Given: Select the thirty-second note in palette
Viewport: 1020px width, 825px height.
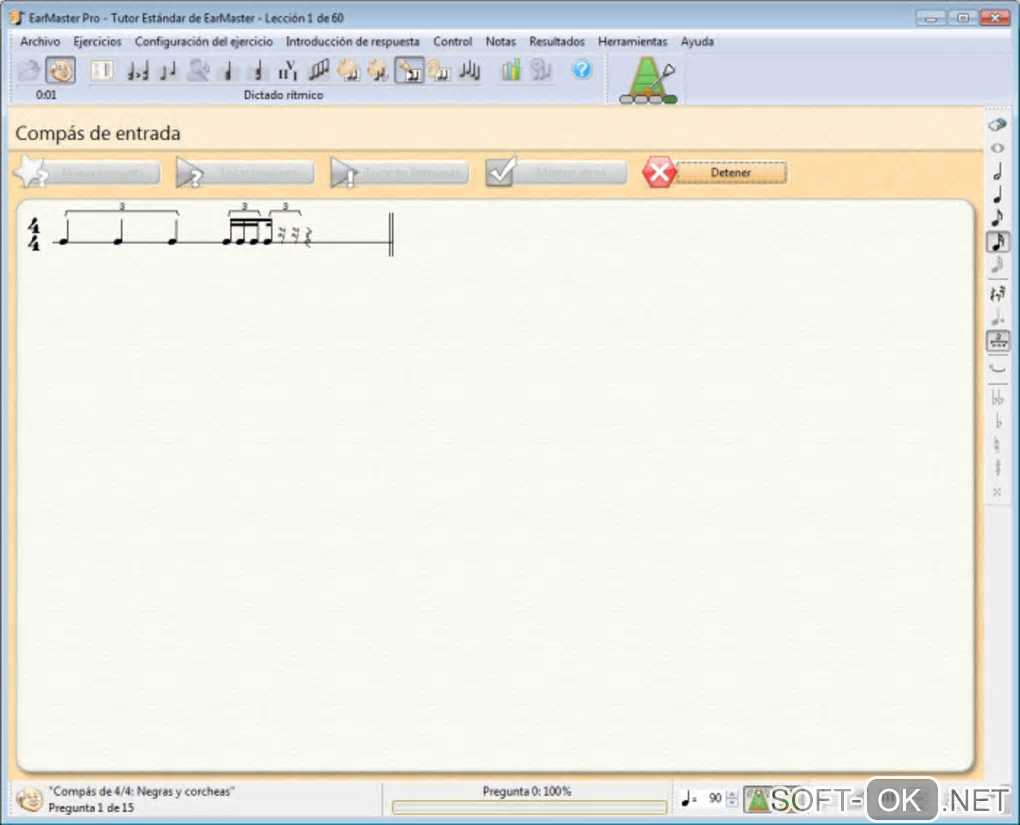Looking at the screenshot, I should point(997,265).
